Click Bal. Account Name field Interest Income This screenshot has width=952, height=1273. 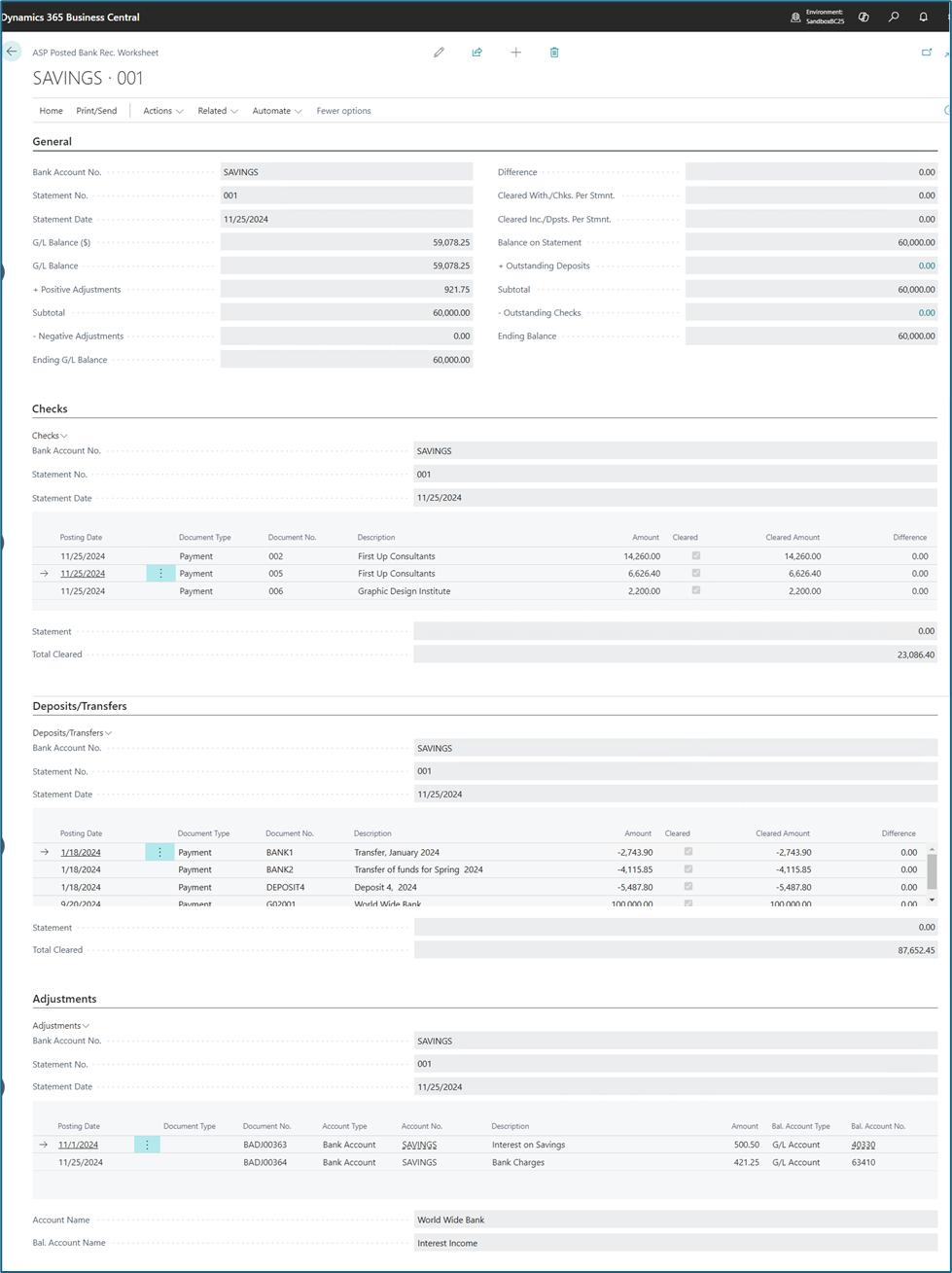point(675,1243)
